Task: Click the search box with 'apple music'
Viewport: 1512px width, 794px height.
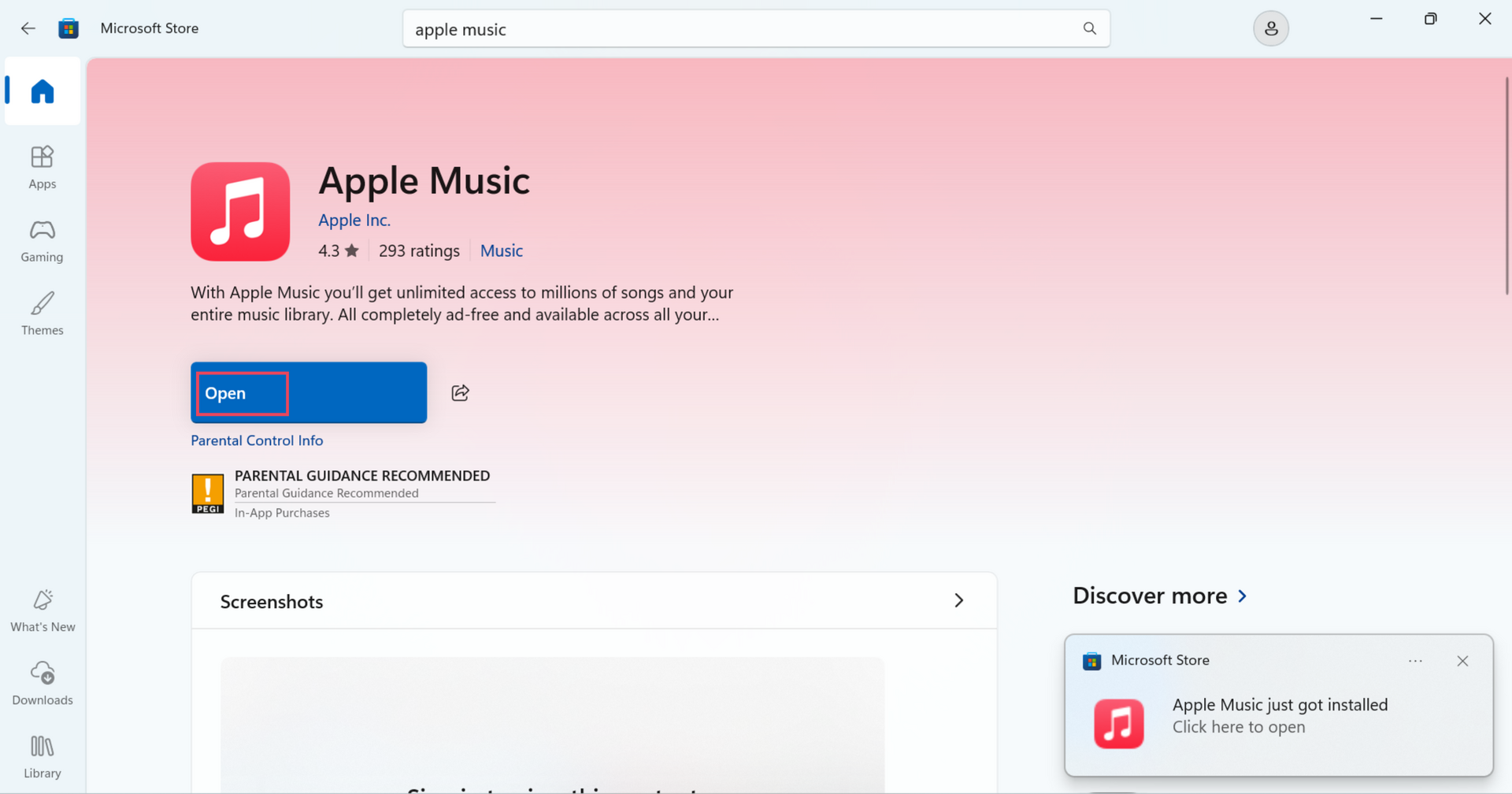Action: (756, 28)
